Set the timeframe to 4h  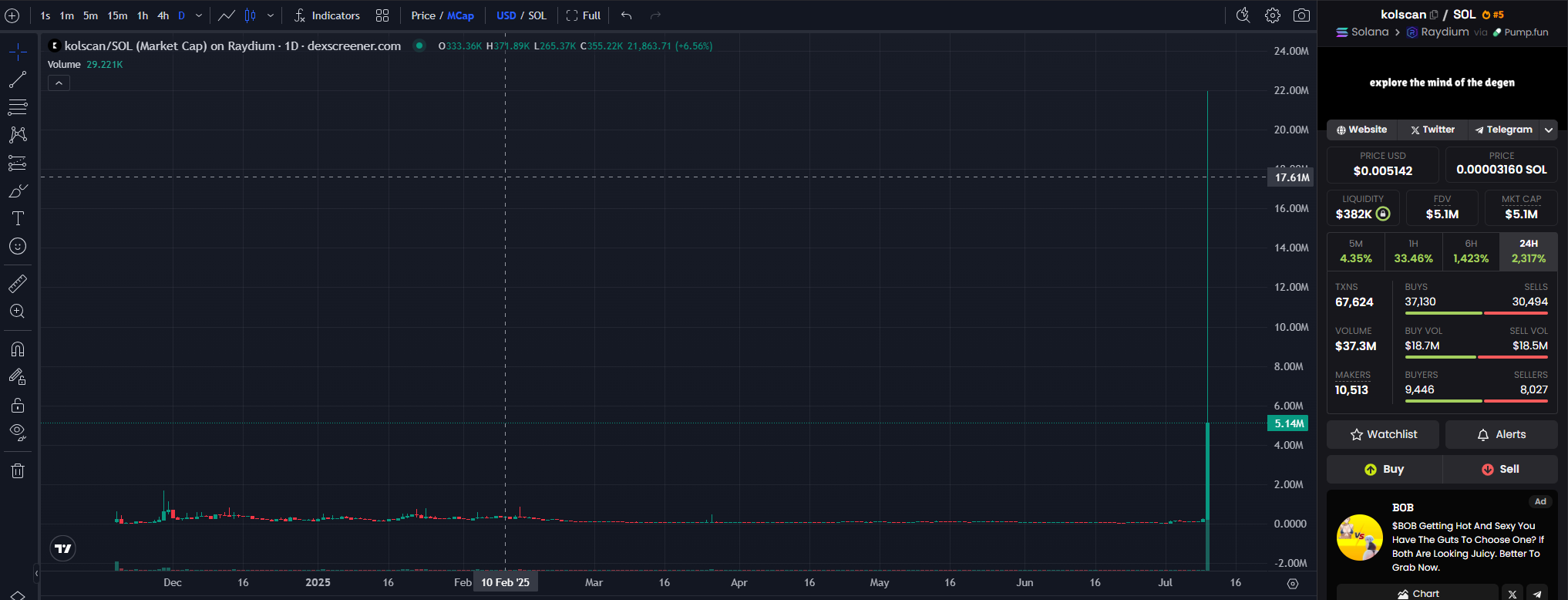[163, 15]
